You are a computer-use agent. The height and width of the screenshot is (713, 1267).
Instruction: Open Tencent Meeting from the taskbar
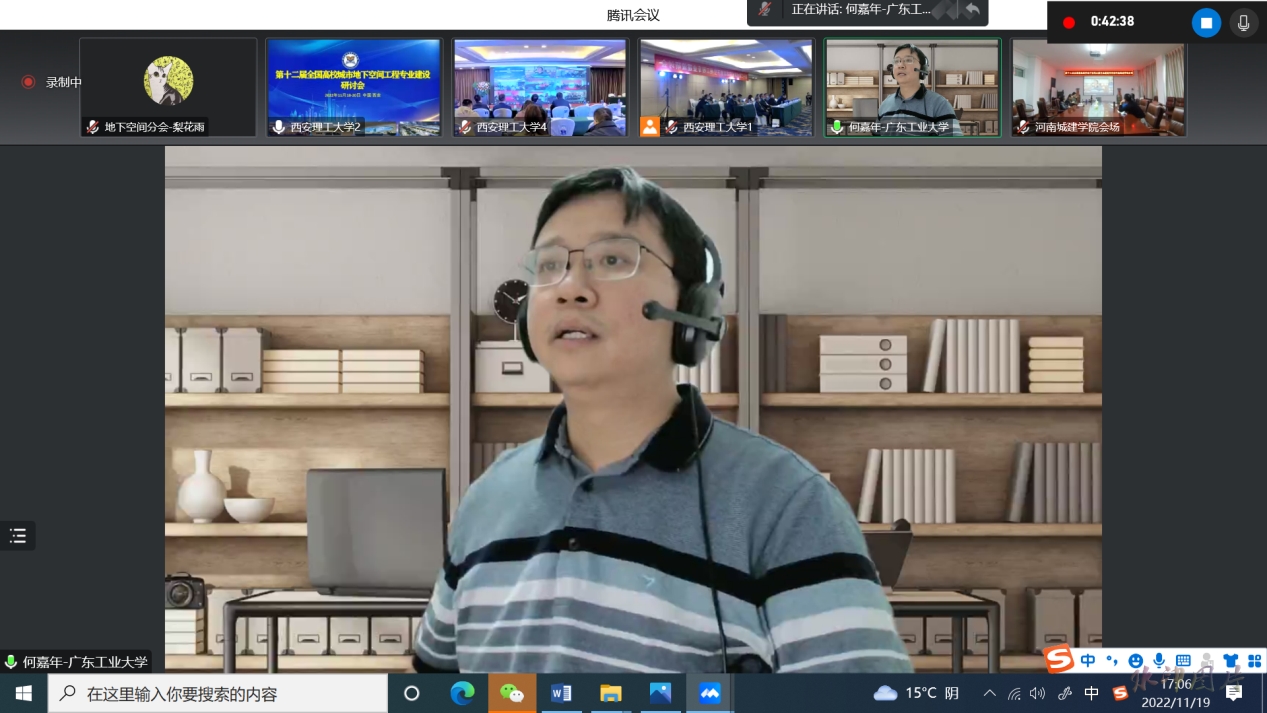pyautogui.click(x=710, y=693)
